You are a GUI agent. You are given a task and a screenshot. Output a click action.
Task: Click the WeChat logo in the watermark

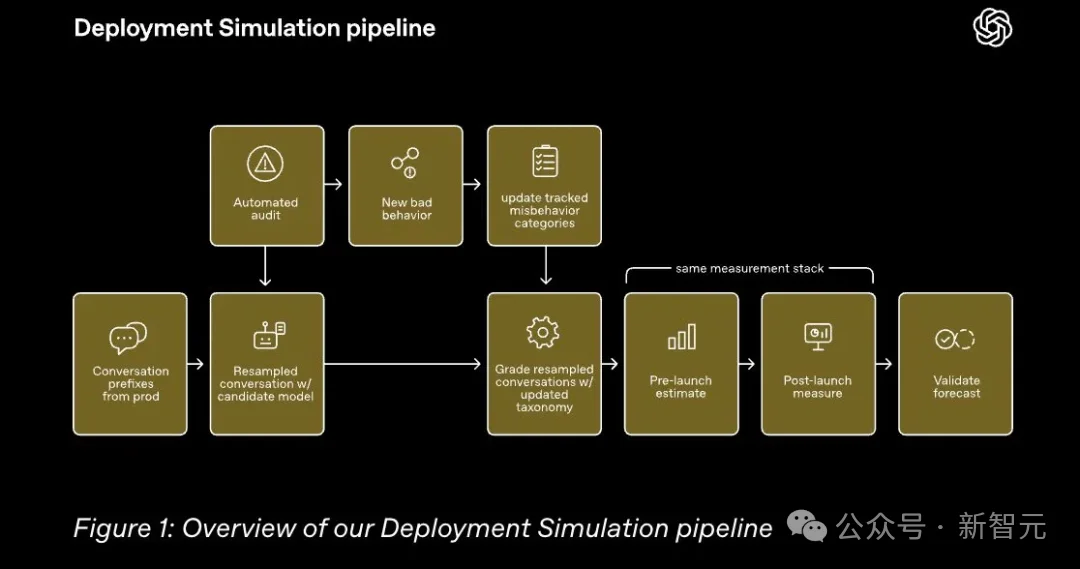[807, 526]
